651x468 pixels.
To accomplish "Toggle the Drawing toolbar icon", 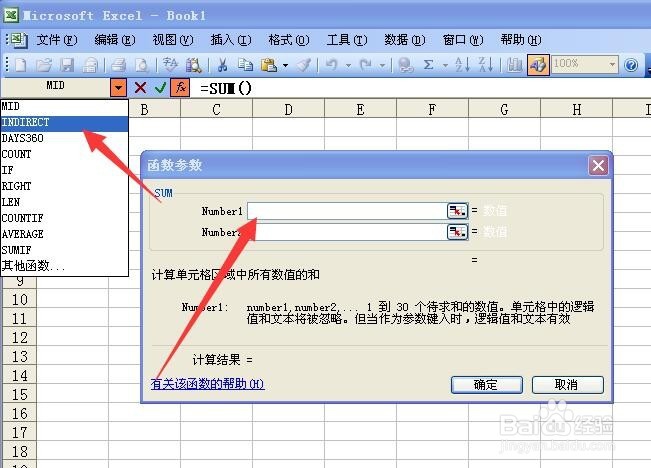I will point(538,65).
